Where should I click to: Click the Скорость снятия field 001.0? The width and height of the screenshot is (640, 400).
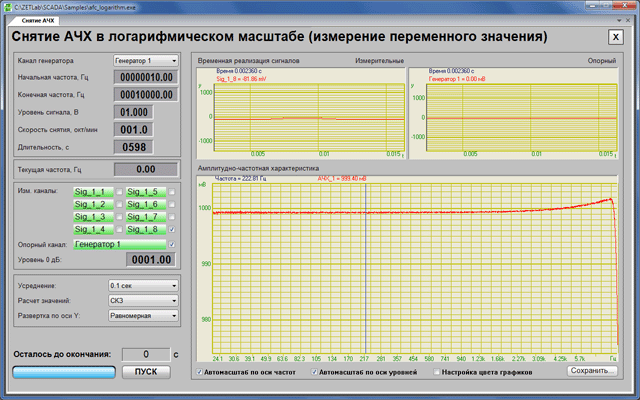(133, 130)
